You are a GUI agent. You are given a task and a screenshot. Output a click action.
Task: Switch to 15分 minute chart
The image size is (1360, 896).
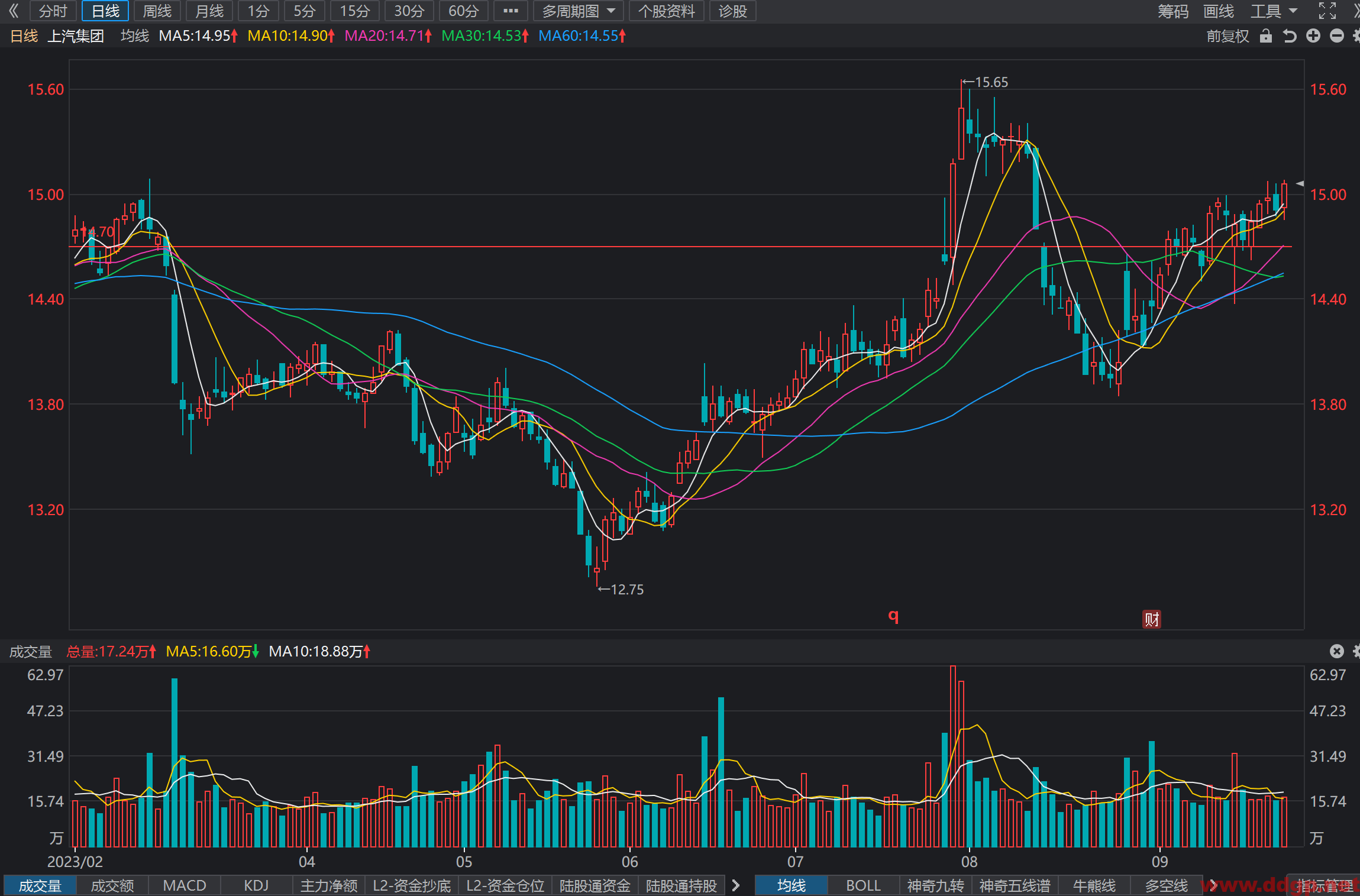tap(355, 11)
